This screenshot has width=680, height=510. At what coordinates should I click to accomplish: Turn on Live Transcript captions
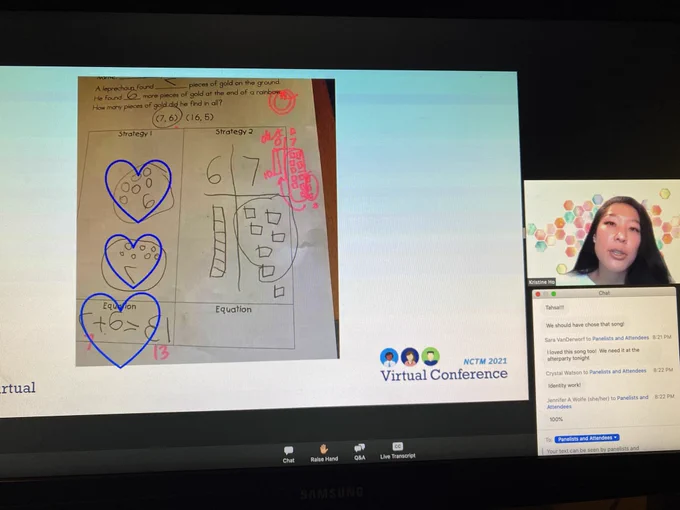(x=398, y=451)
